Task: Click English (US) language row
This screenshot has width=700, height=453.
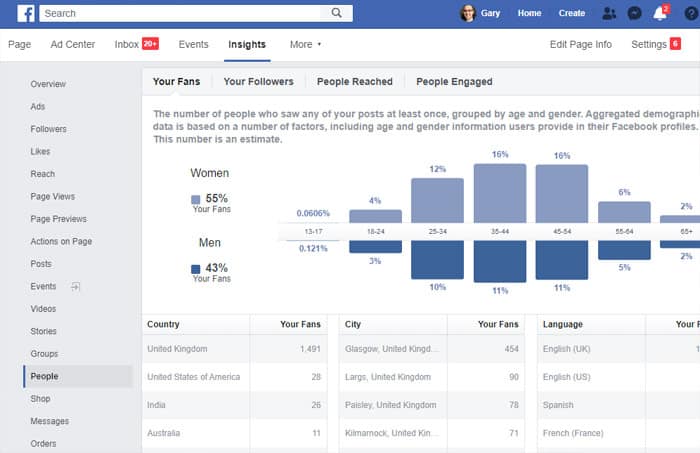Action: pos(619,377)
